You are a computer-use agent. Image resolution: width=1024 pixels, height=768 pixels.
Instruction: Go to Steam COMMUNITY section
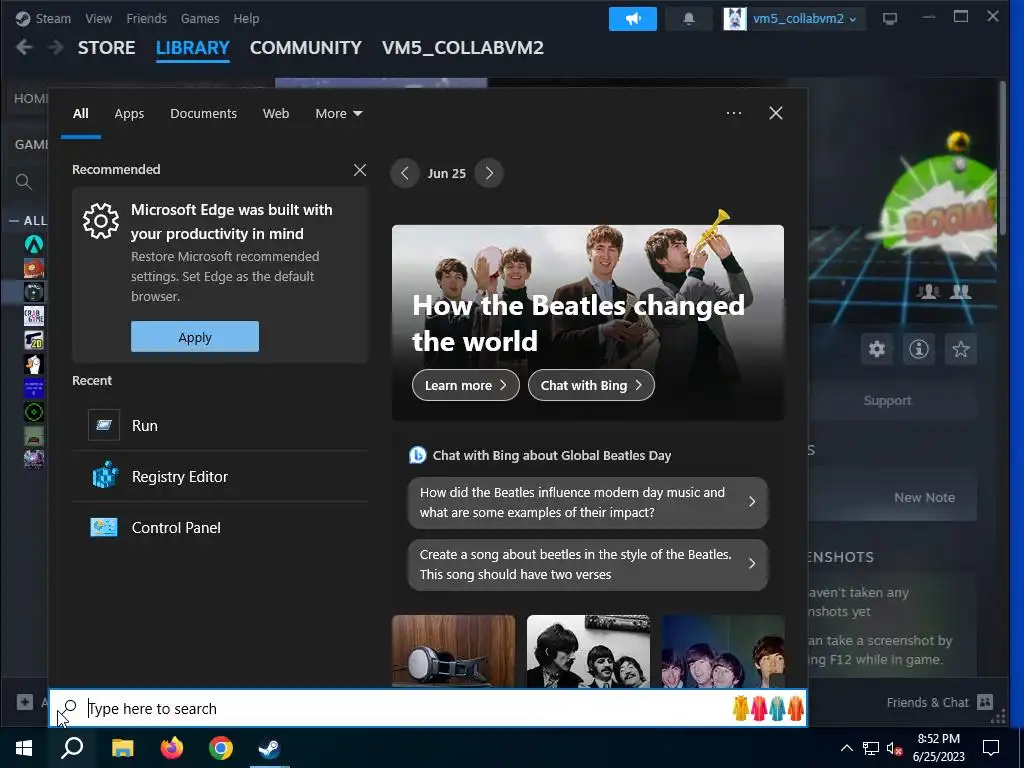306,48
